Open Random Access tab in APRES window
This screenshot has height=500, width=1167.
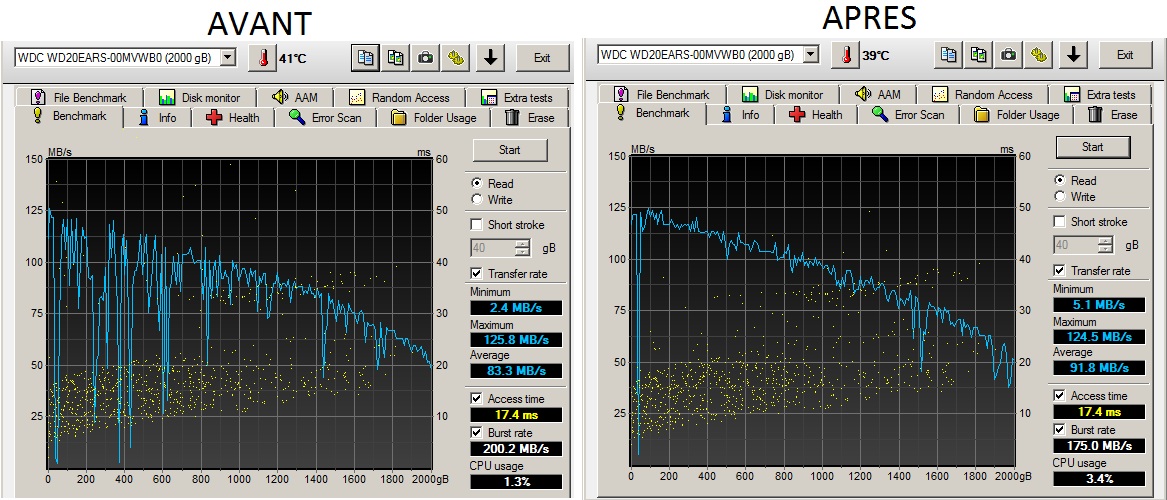[982, 94]
